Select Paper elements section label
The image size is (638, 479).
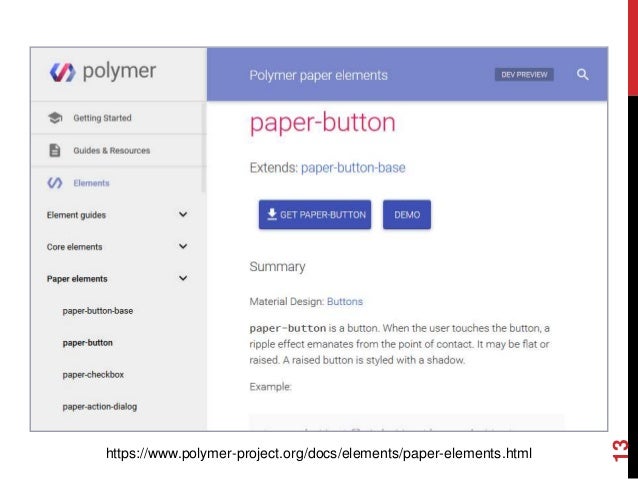[77, 279]
